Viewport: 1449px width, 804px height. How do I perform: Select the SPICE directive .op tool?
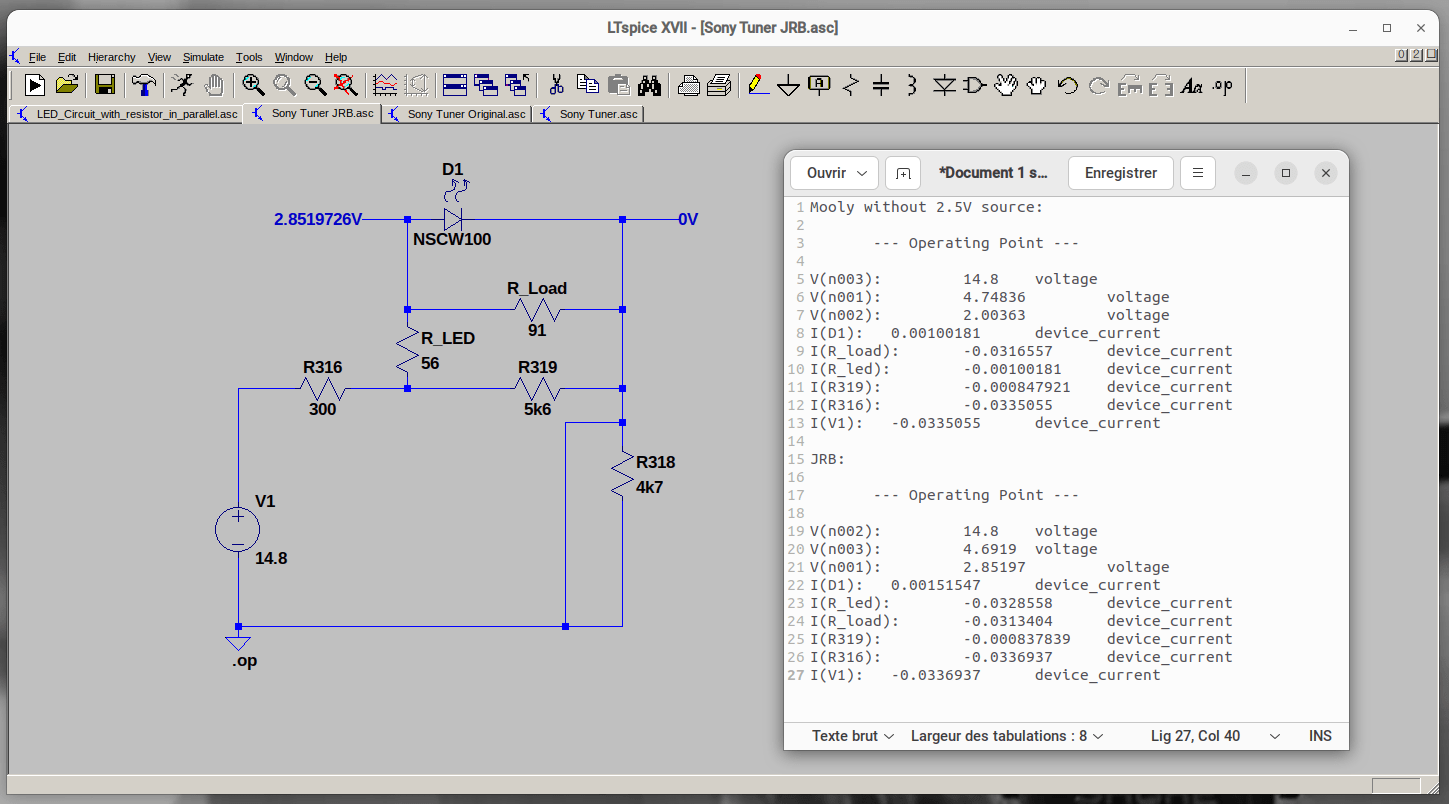pos(1223,85)
